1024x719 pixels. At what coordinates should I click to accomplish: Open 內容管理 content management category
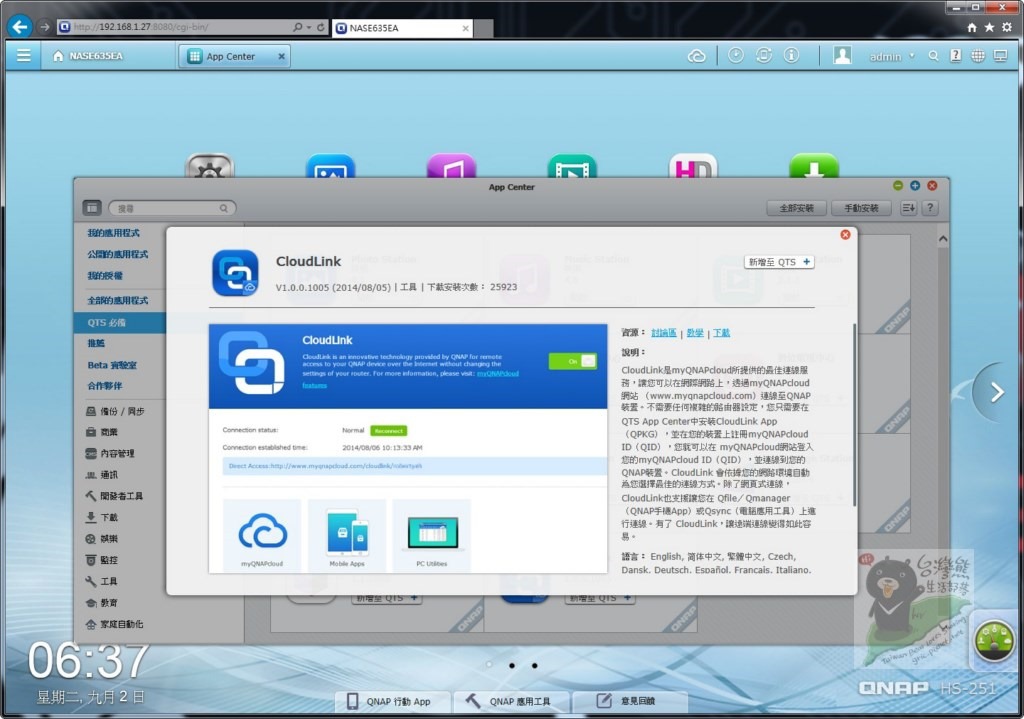click(x=110, y=453)
